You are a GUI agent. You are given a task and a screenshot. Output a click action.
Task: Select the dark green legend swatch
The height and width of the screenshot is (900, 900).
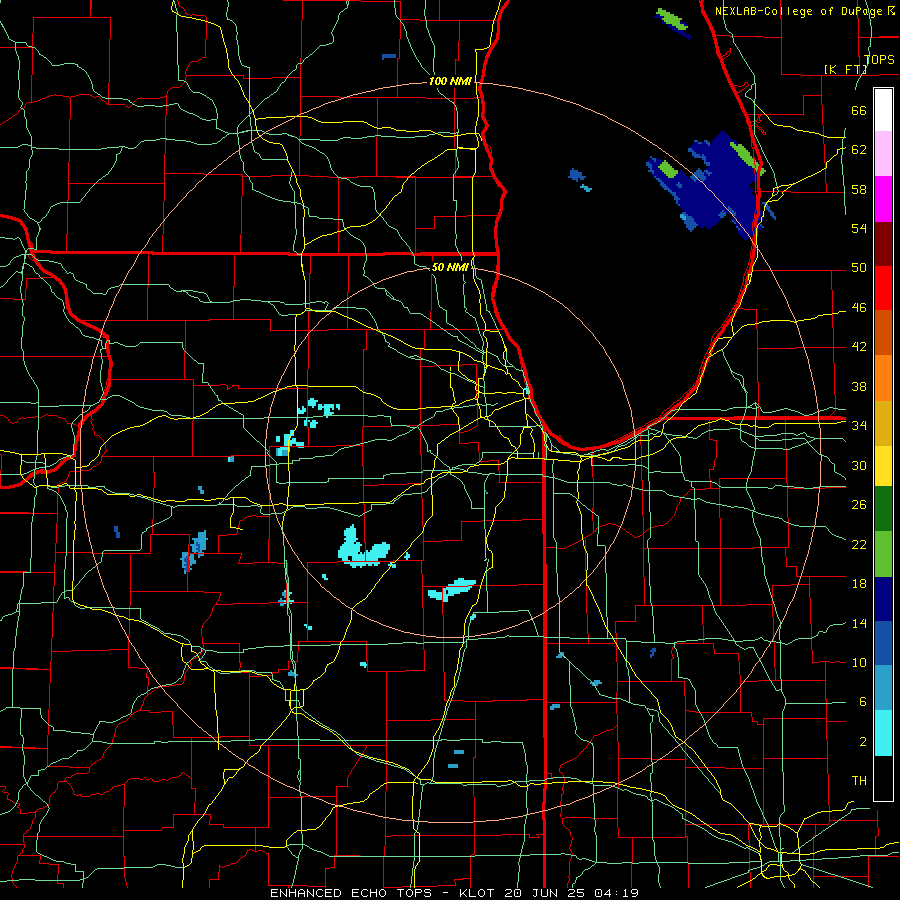[x=883, y=509]
